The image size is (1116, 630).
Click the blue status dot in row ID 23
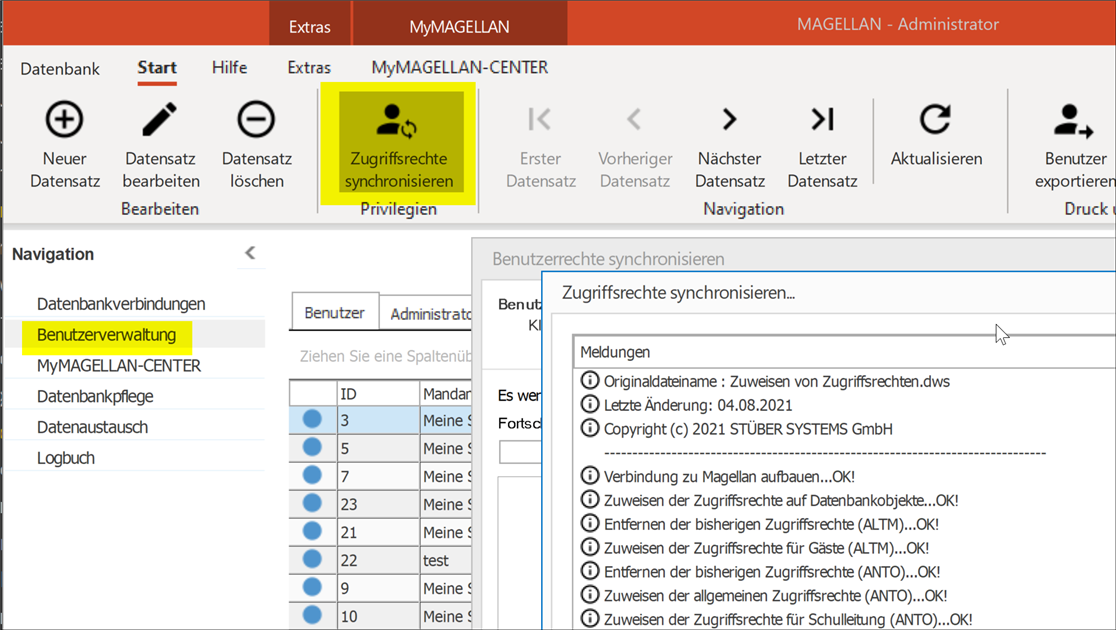click(312, 503)
